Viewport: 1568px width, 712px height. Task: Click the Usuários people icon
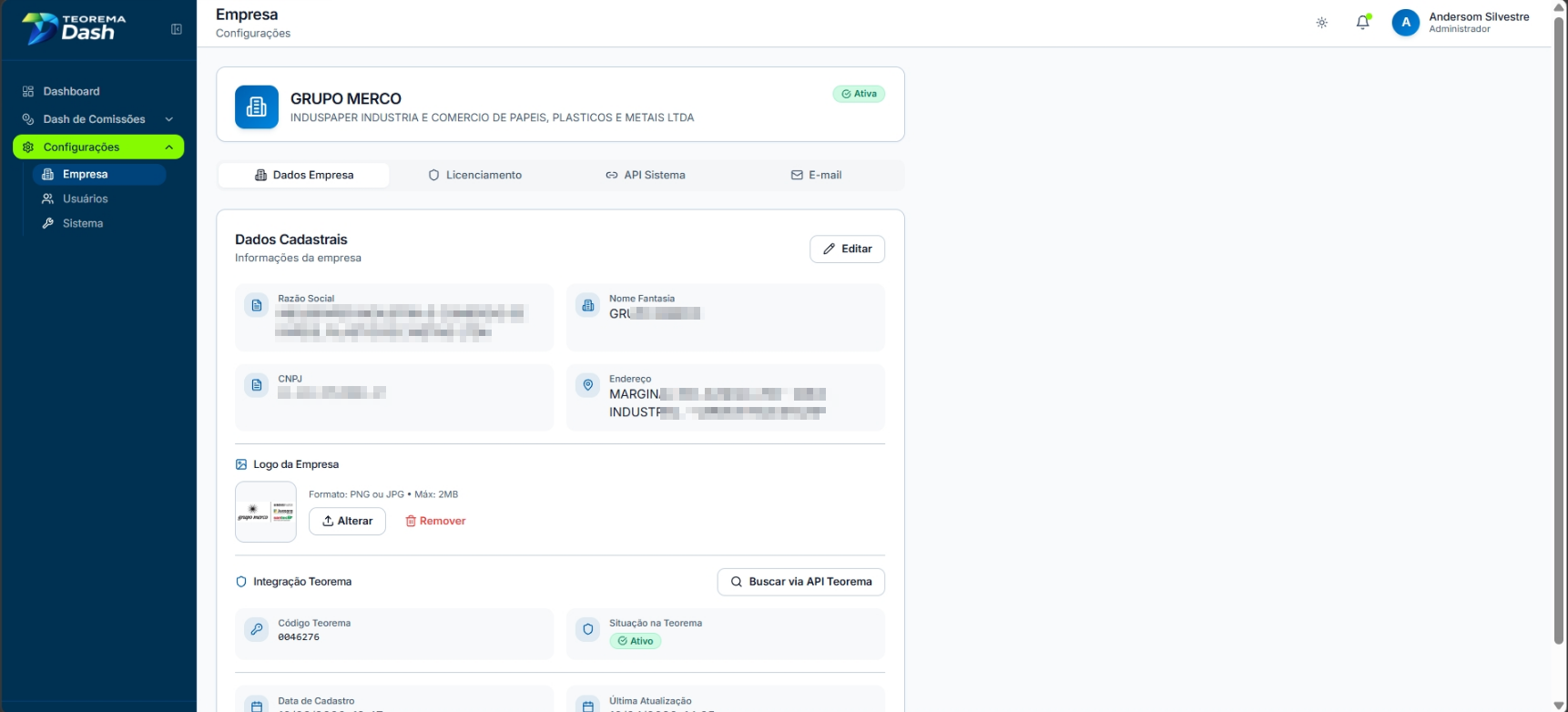[x=48, y=198]
